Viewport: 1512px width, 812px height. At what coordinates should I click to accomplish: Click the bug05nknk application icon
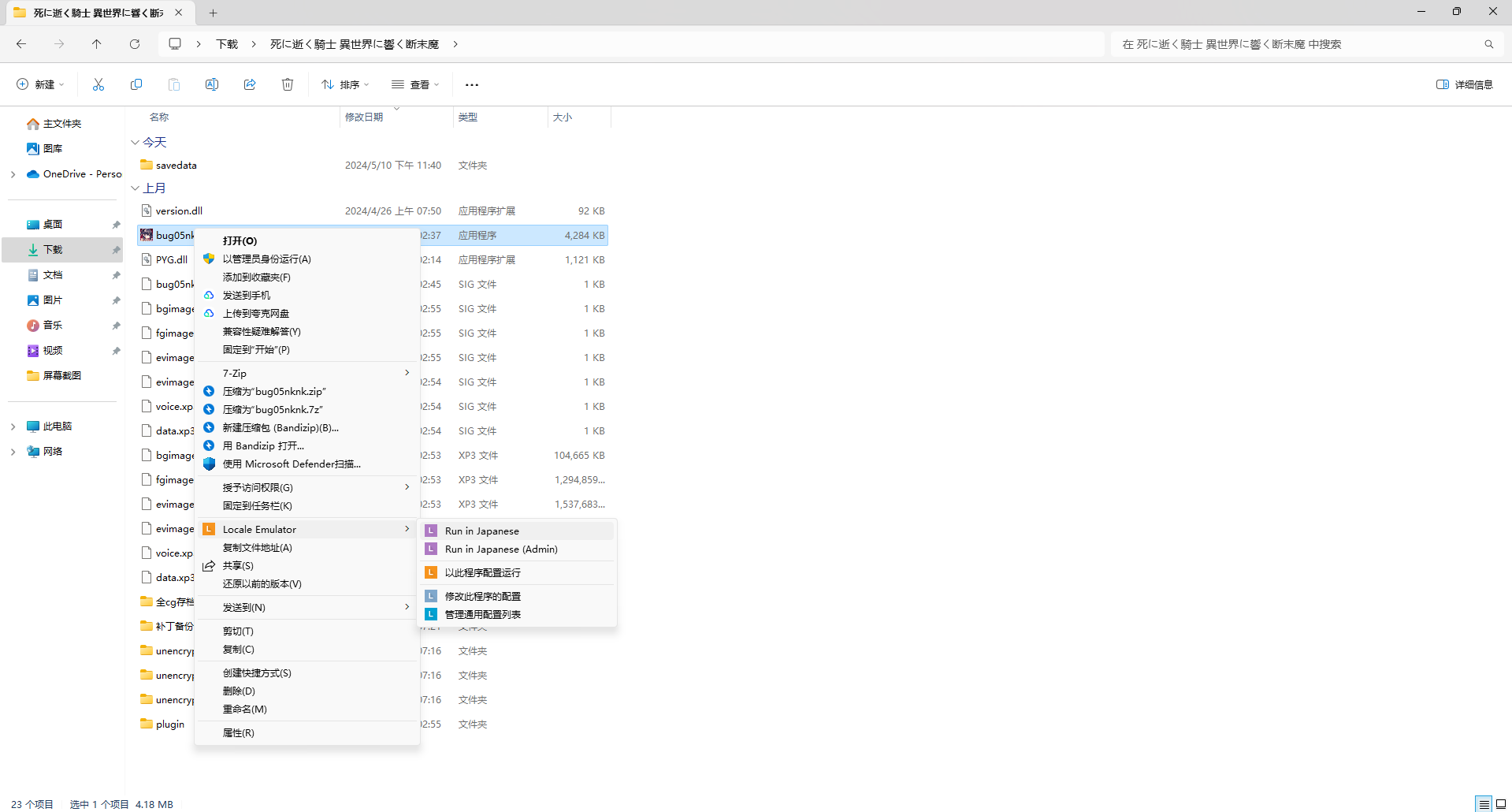147,235
